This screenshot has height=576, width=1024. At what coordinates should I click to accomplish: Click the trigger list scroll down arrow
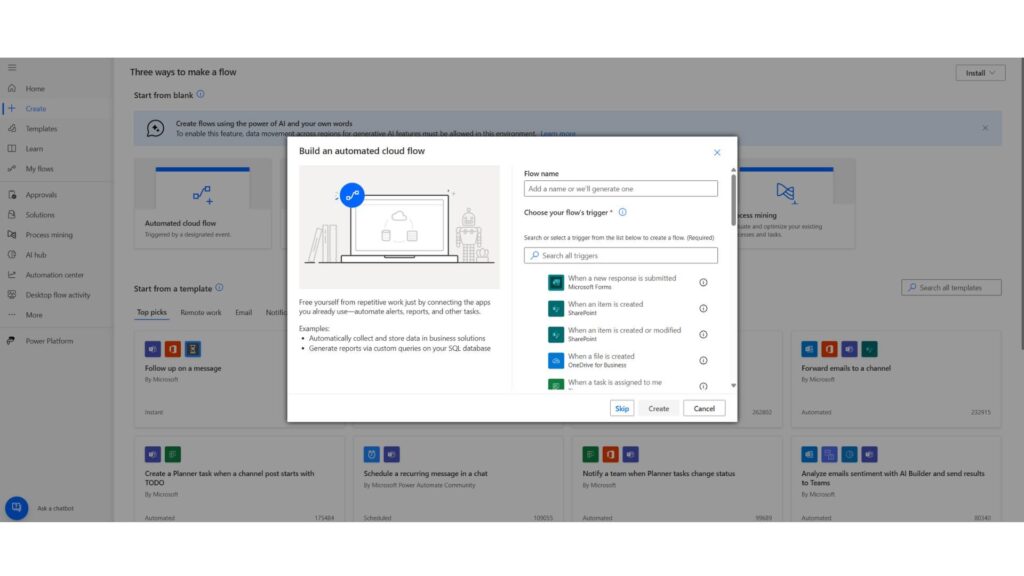click(x=733, y=385)
